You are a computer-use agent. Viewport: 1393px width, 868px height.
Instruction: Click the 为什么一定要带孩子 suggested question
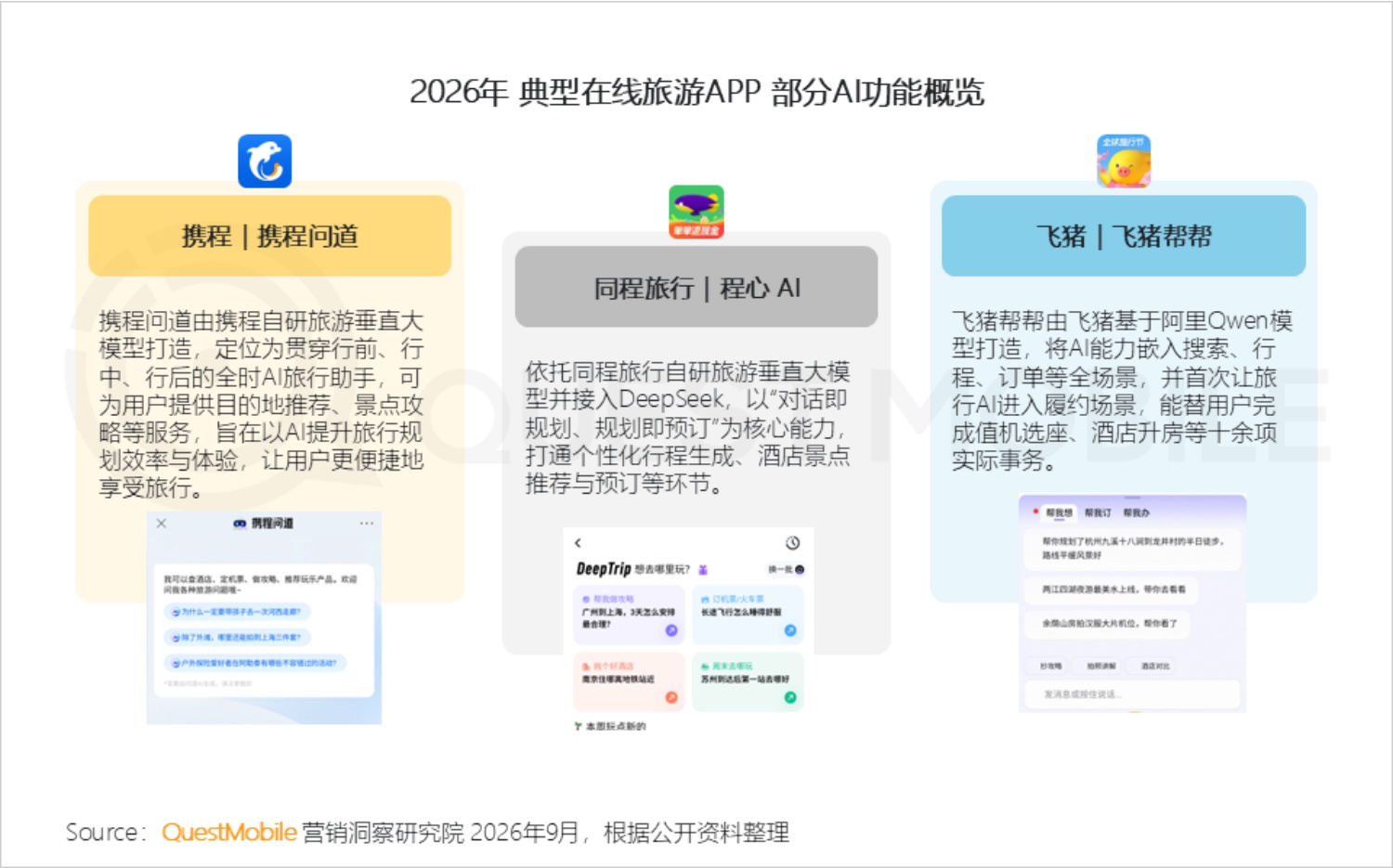[238, 612]
